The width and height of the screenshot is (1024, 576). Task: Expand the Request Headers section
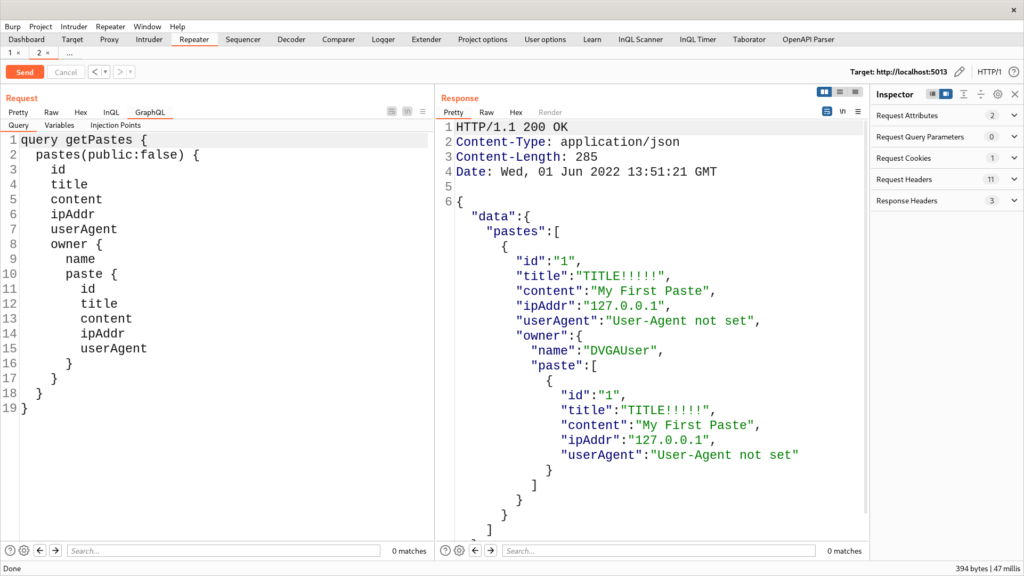(1014, 179)
